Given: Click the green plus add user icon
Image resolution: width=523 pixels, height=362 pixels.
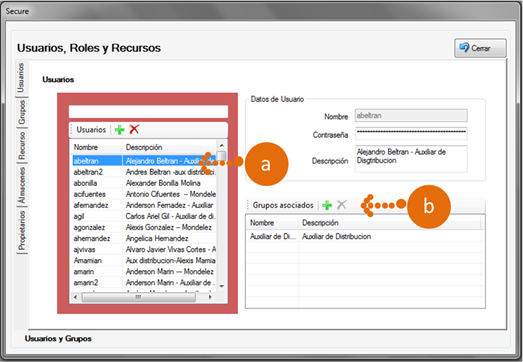Looking at the screenshot, I should [x=119, y=129].
